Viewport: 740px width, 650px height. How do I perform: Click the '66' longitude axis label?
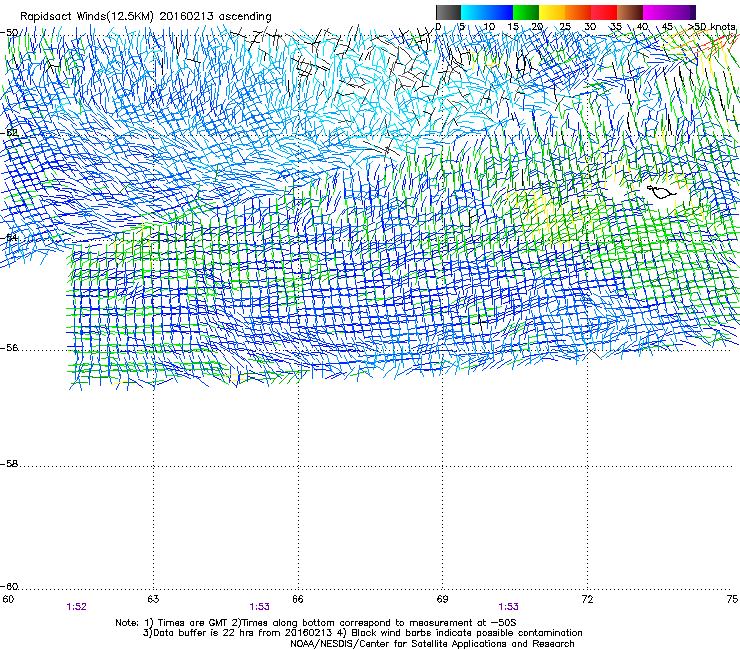click(x=298, y=599)
